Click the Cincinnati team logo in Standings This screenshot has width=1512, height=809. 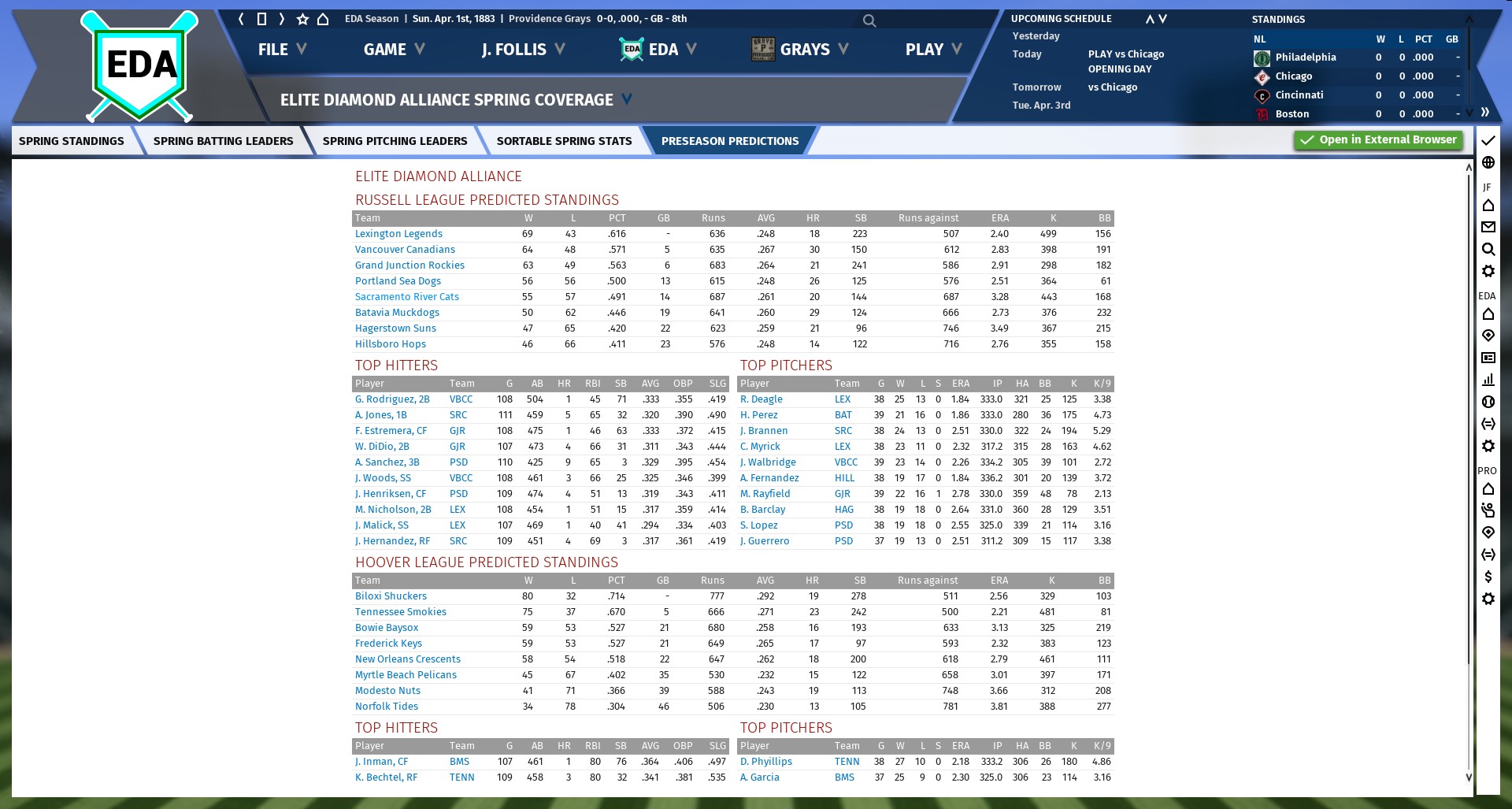click(1262, 95)
